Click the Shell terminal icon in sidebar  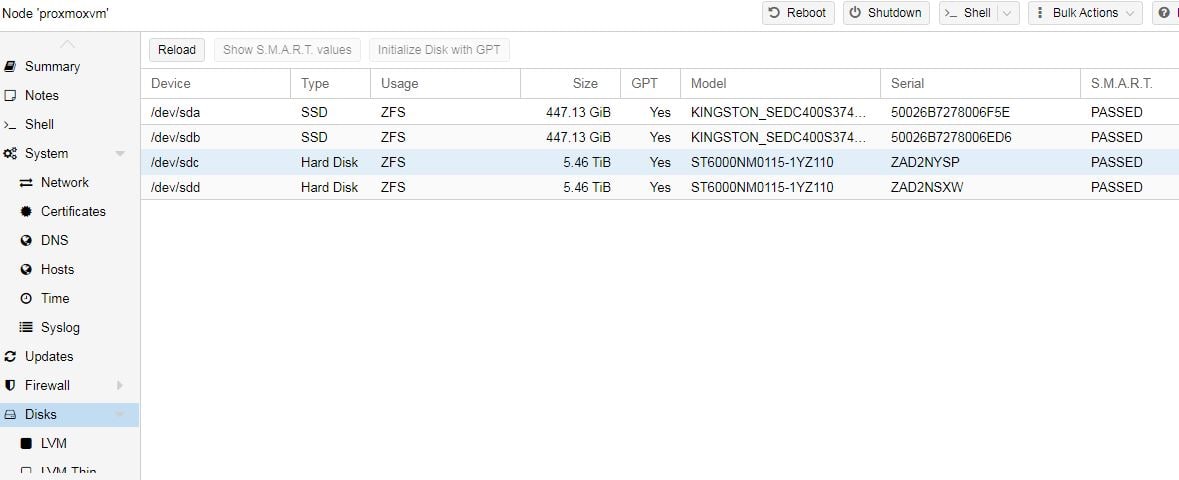click(x=10, y=125)
